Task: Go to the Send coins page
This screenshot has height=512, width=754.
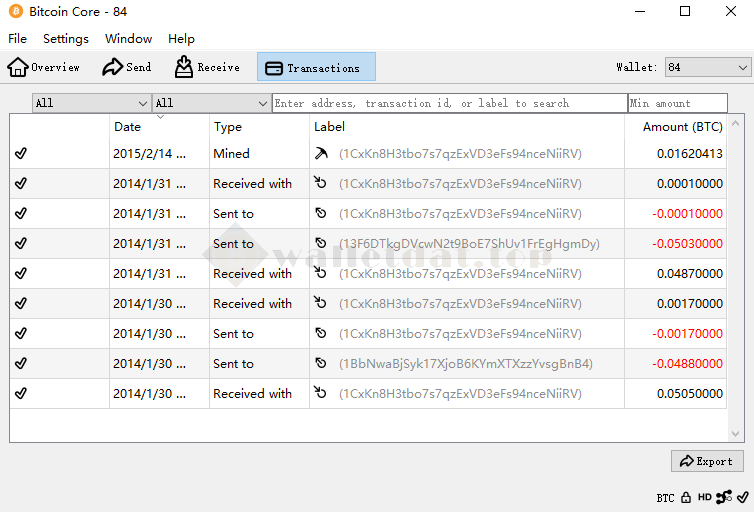Action: [112, 68]
